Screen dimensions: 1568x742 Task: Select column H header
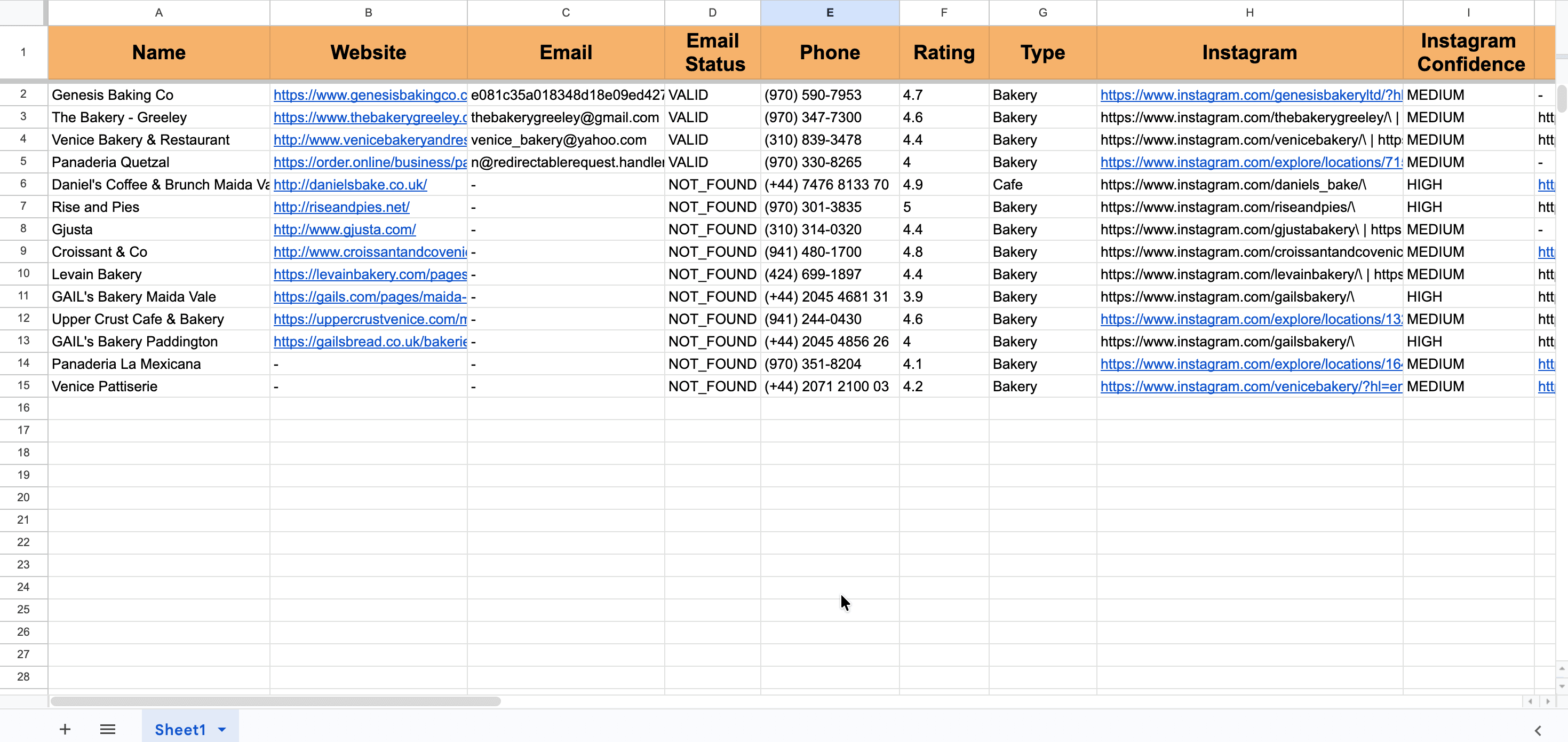pos(1249,12)
